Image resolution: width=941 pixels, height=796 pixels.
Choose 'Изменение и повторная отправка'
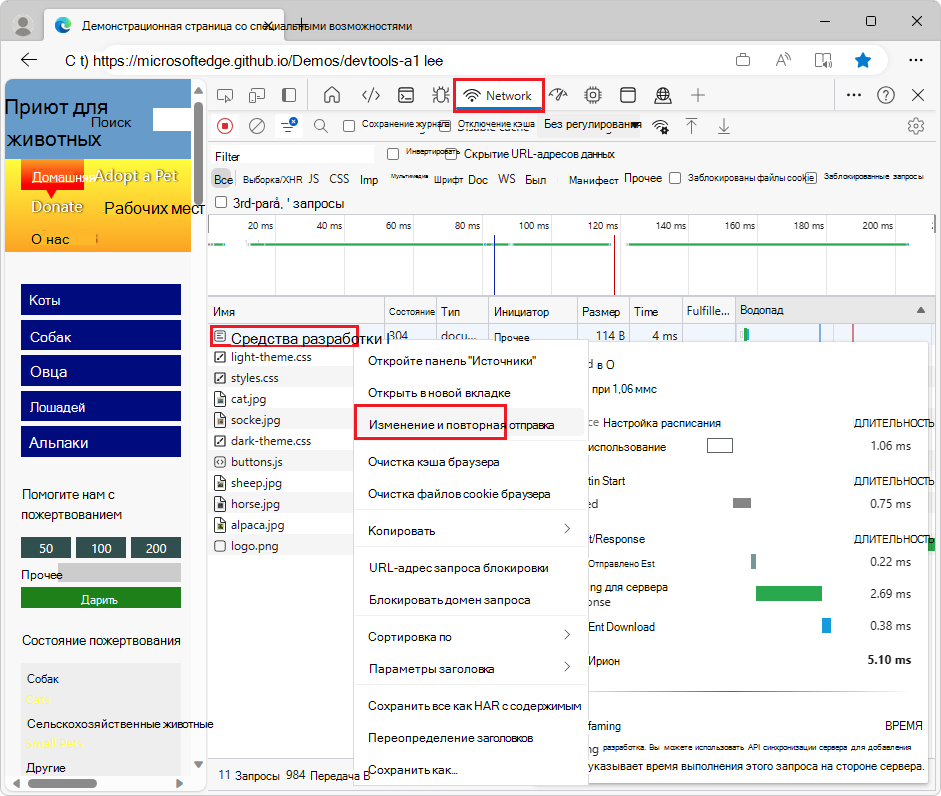coord(470,425)
